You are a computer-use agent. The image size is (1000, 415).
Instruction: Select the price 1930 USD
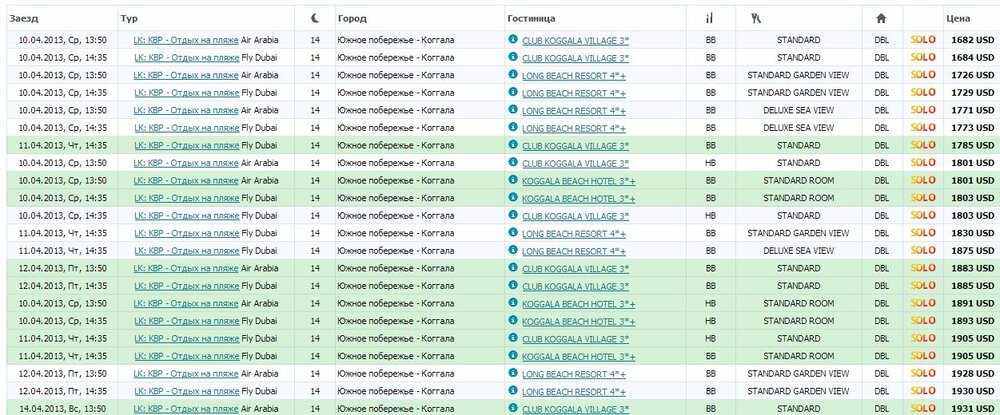973,391
